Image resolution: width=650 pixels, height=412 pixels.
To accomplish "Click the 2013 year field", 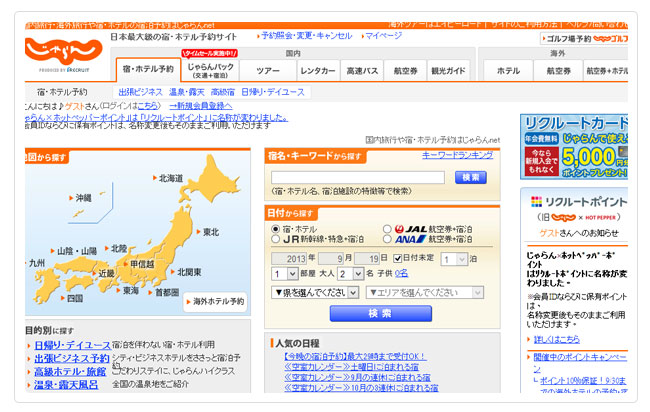I will [x=289, y=259].
